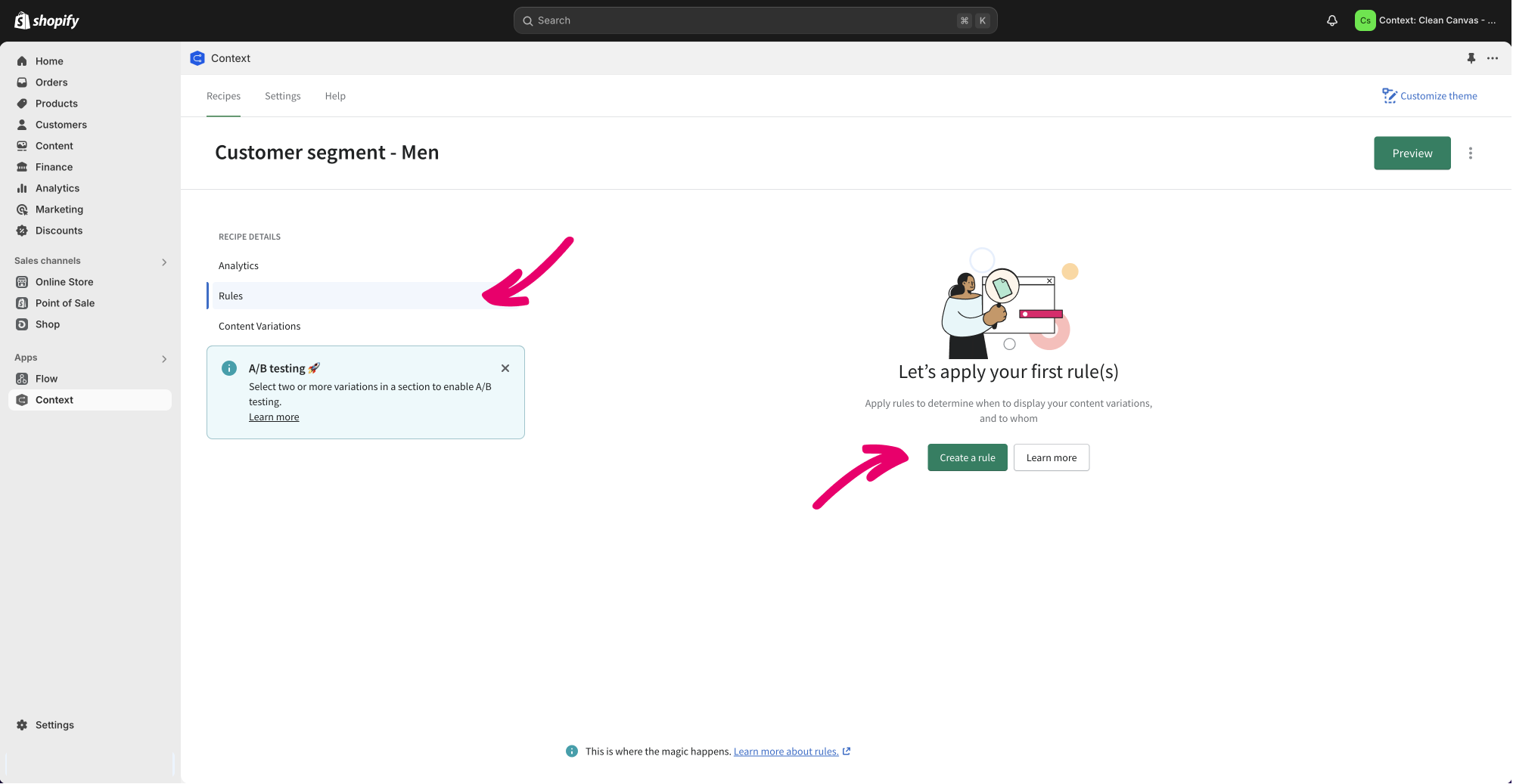The width and height of the screenshot is (1513, 784).
Task: Open the Context app more-options ellipsis
Action: coord(1492,58)
